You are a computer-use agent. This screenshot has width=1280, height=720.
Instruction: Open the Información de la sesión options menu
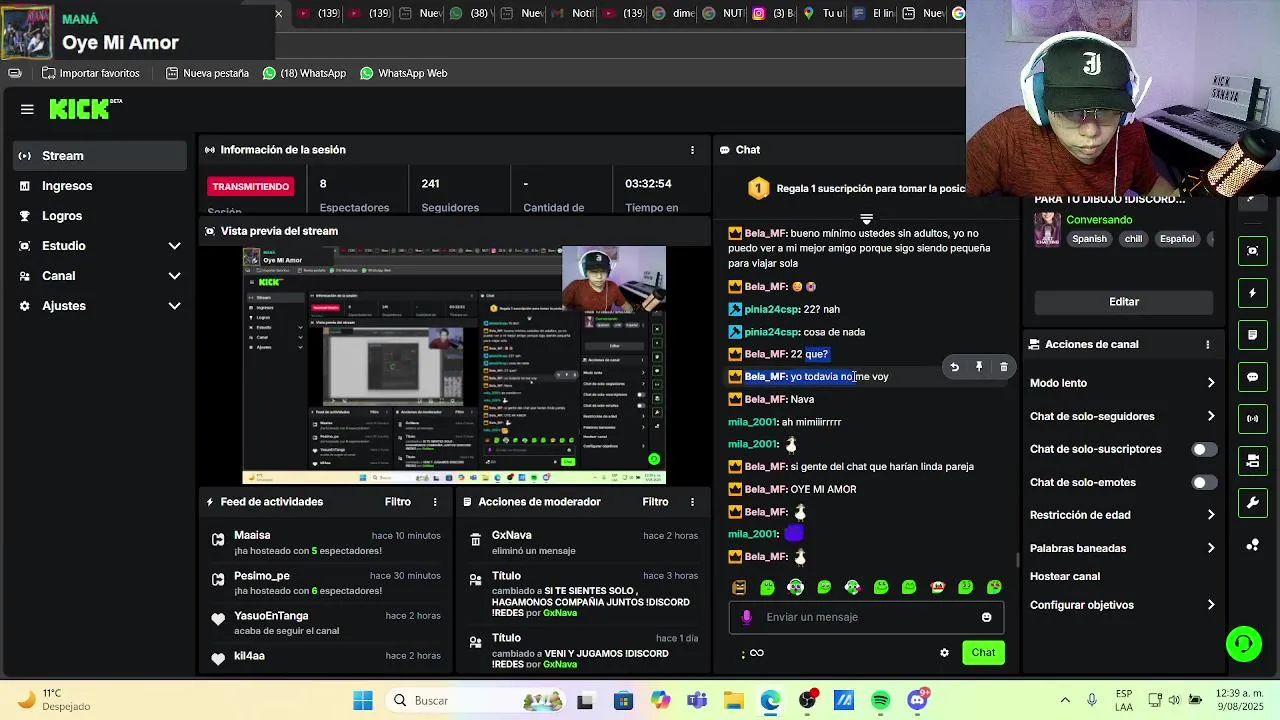(x=692, y=150)
